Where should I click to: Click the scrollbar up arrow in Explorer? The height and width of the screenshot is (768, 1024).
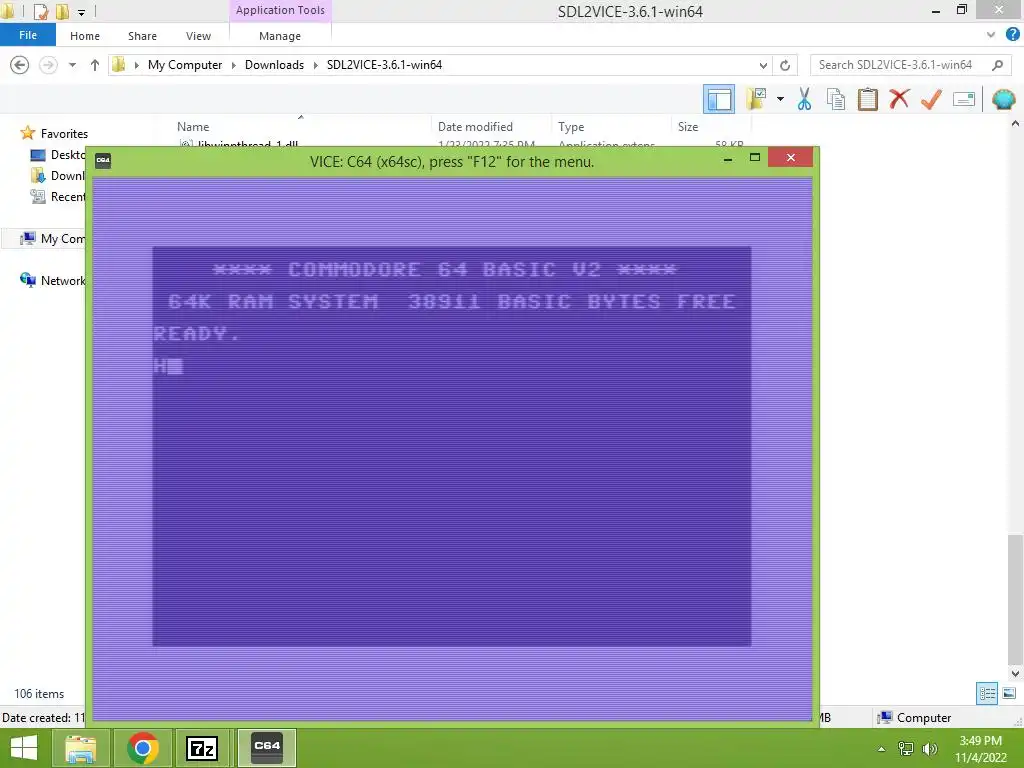point(1015,123)
